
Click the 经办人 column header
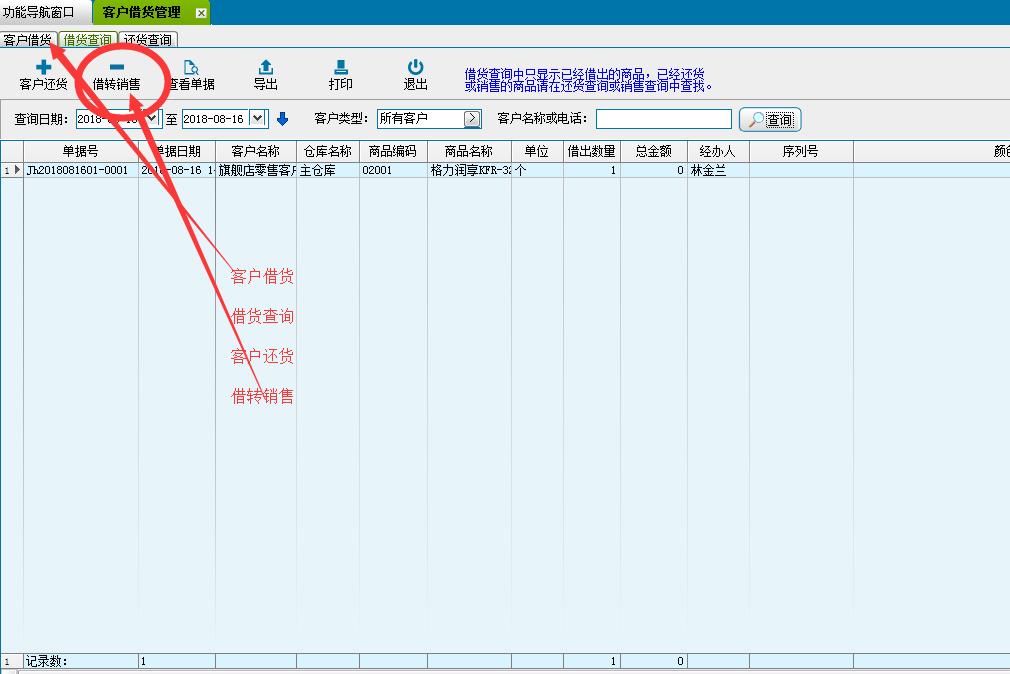717,151
